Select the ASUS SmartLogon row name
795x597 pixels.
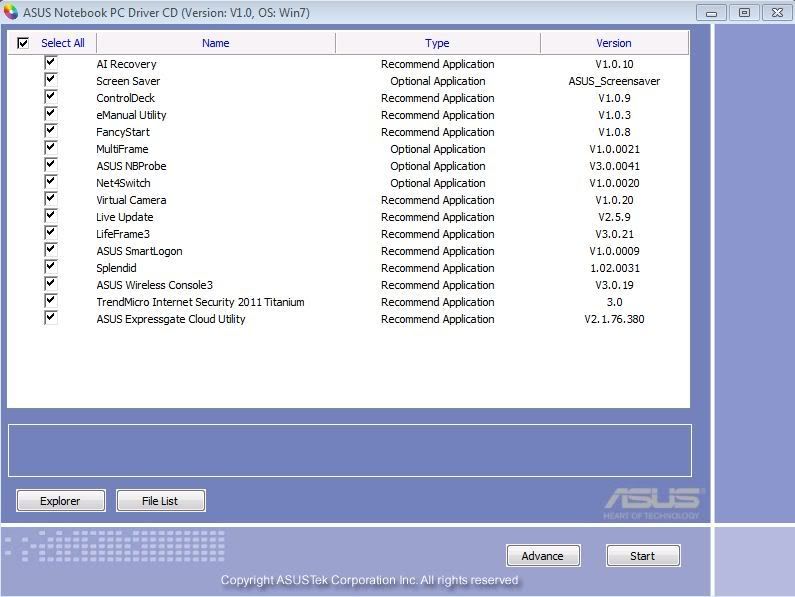point(139,251)
